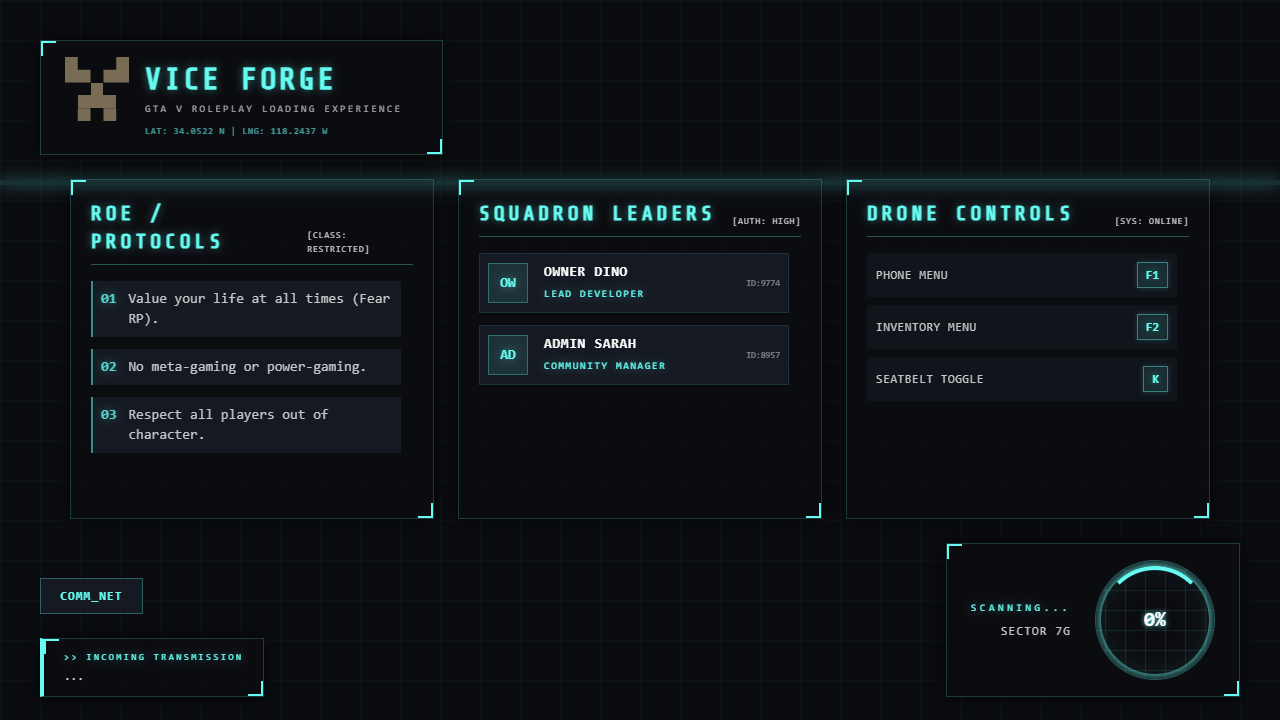Click the K key badge

point(1155,379)
